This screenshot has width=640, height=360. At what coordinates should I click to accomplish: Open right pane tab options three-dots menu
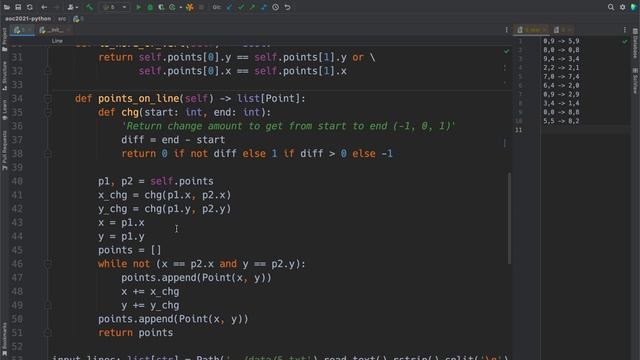[624, 30]
